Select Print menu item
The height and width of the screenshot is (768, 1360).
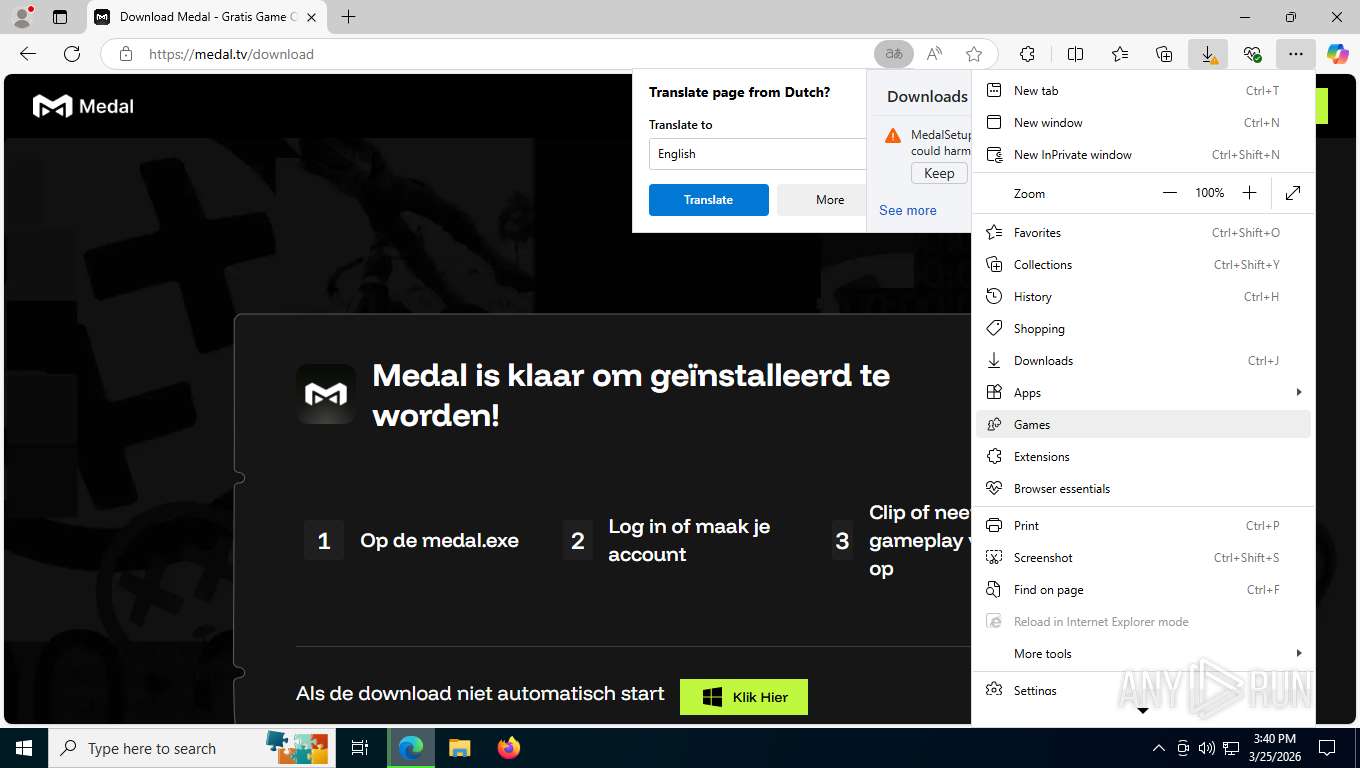[x=1143, y=526]
